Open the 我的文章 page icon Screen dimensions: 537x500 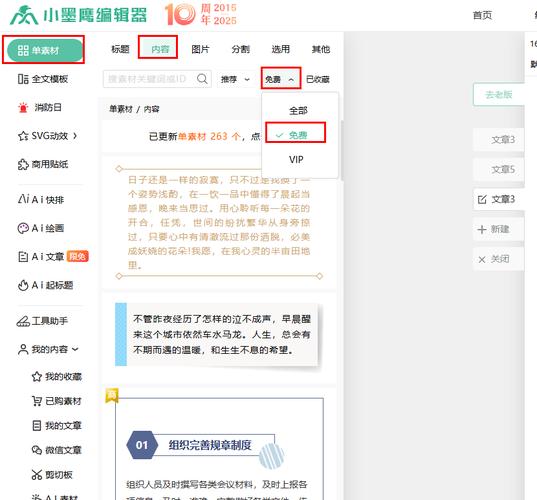[37, 426]
